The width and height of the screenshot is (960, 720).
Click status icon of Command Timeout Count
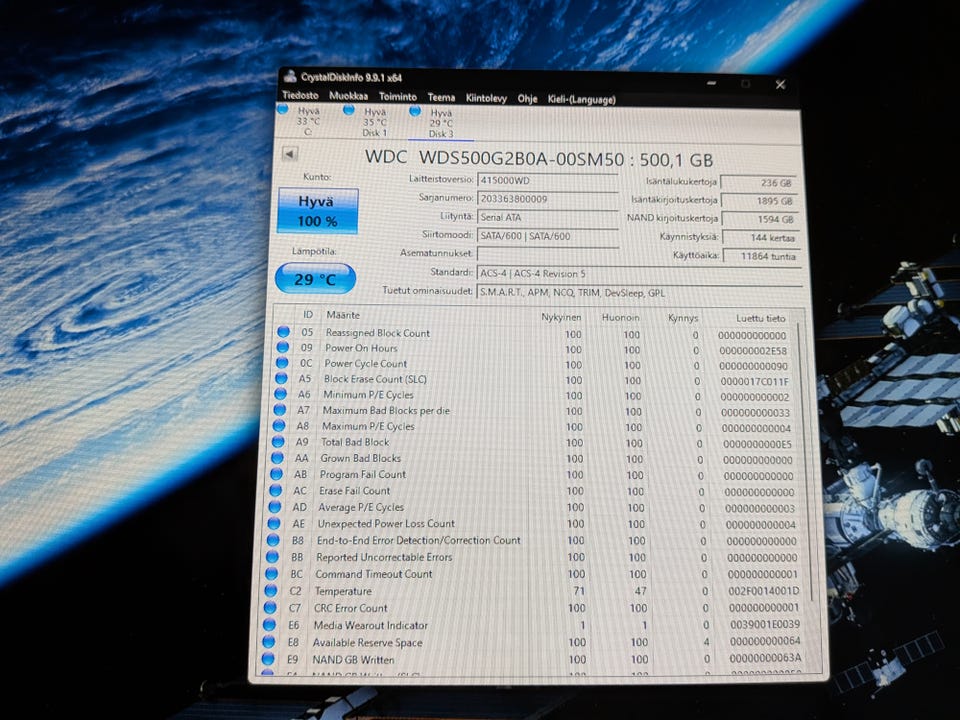[271, 574]
